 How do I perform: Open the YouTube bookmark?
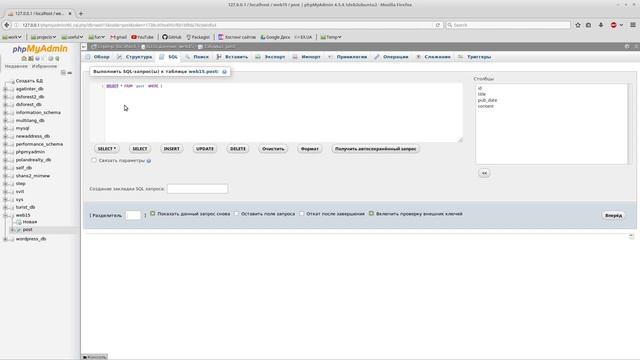[x=142, y=37]
